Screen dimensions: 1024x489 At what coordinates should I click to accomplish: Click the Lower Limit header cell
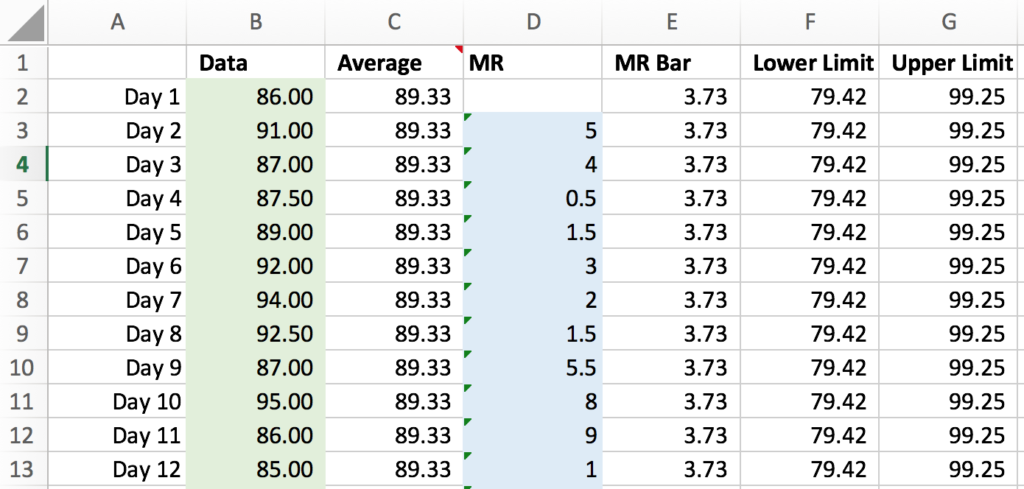(x=810, y=63)
